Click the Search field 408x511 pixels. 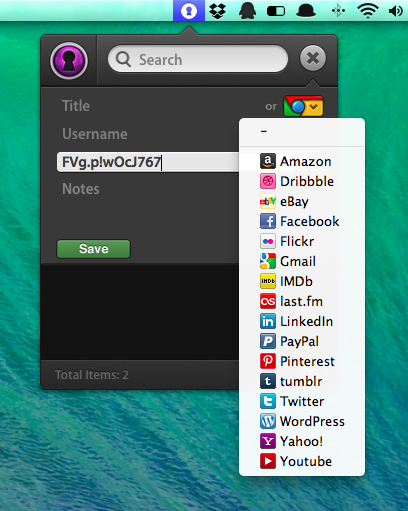click(x=198, y=59)
